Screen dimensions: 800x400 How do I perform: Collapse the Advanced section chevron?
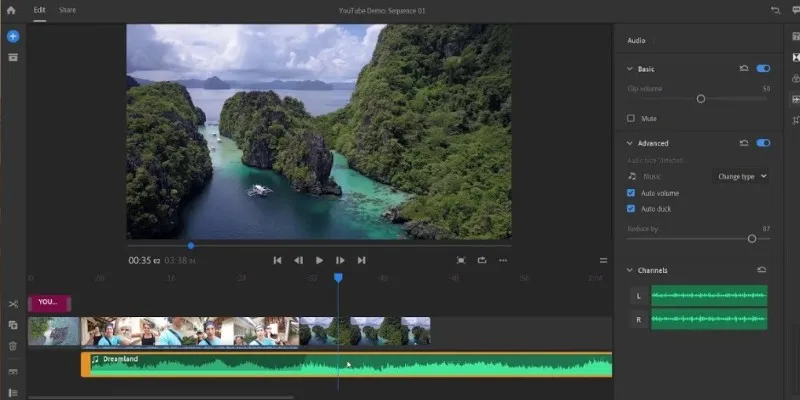(630, 143)
